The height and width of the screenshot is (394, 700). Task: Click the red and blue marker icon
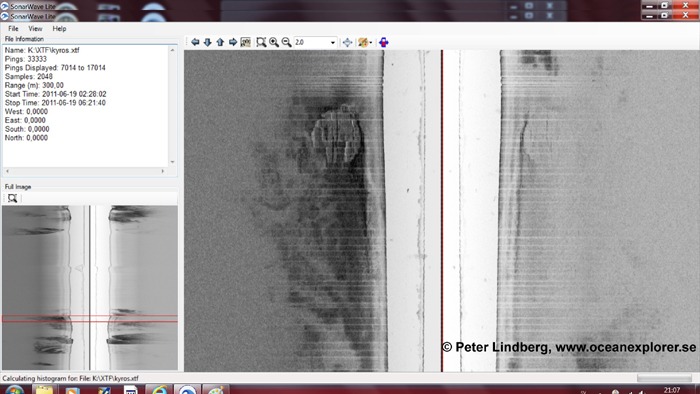[383, 42]
